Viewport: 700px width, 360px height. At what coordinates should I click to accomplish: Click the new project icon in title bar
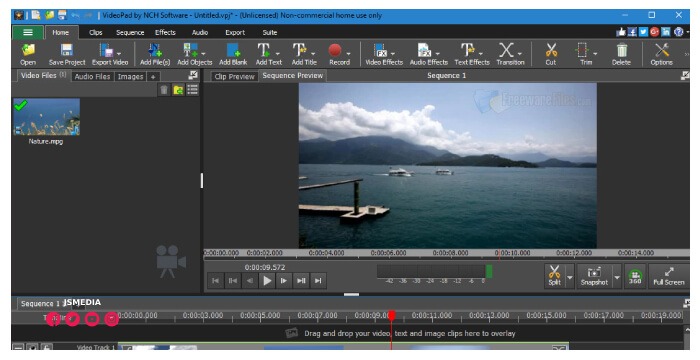[x=35, y=15]
